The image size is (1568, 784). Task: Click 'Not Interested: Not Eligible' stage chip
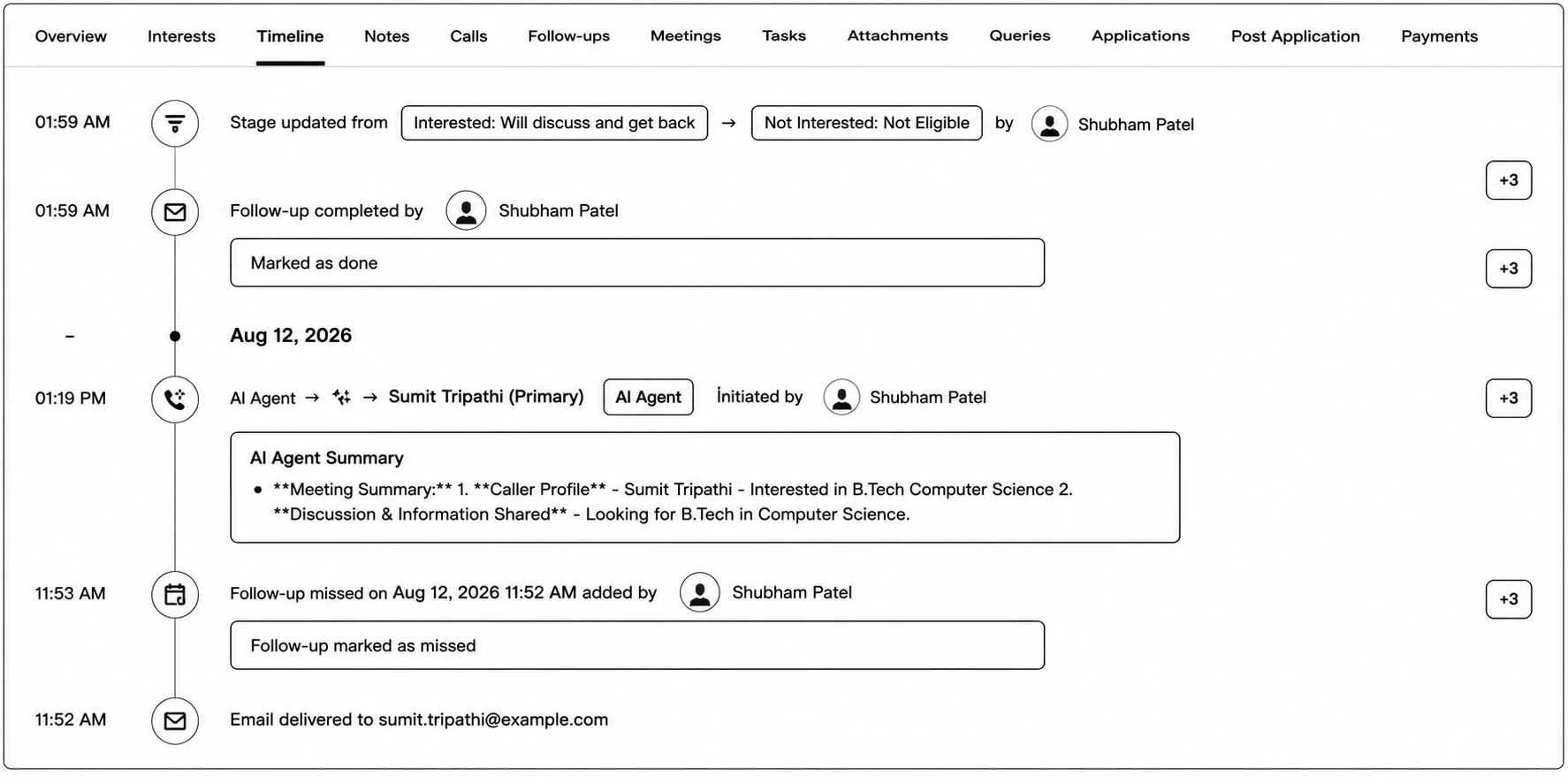point(866,123)
